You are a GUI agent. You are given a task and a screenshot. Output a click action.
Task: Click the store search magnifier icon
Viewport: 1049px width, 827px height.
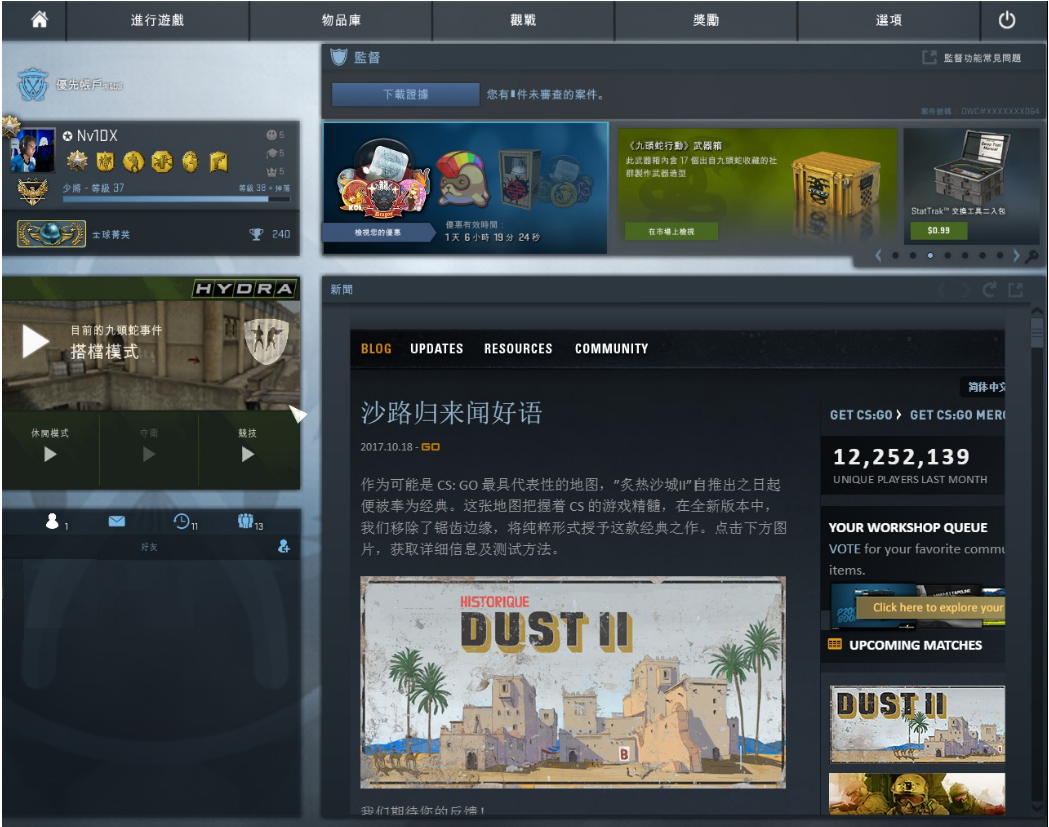tap(1032, 256)
